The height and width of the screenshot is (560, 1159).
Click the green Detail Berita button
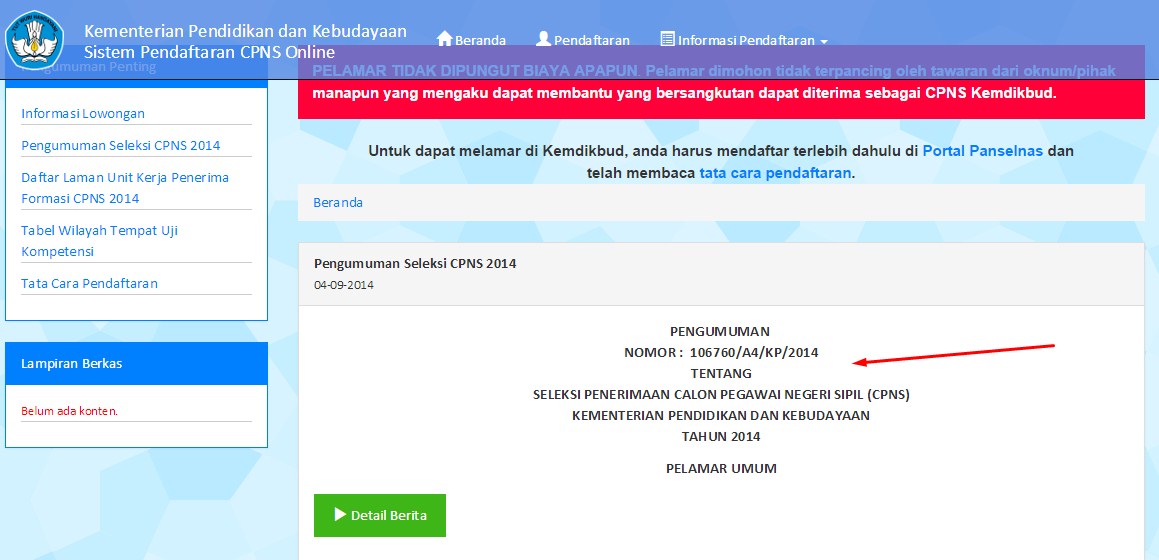380,516
